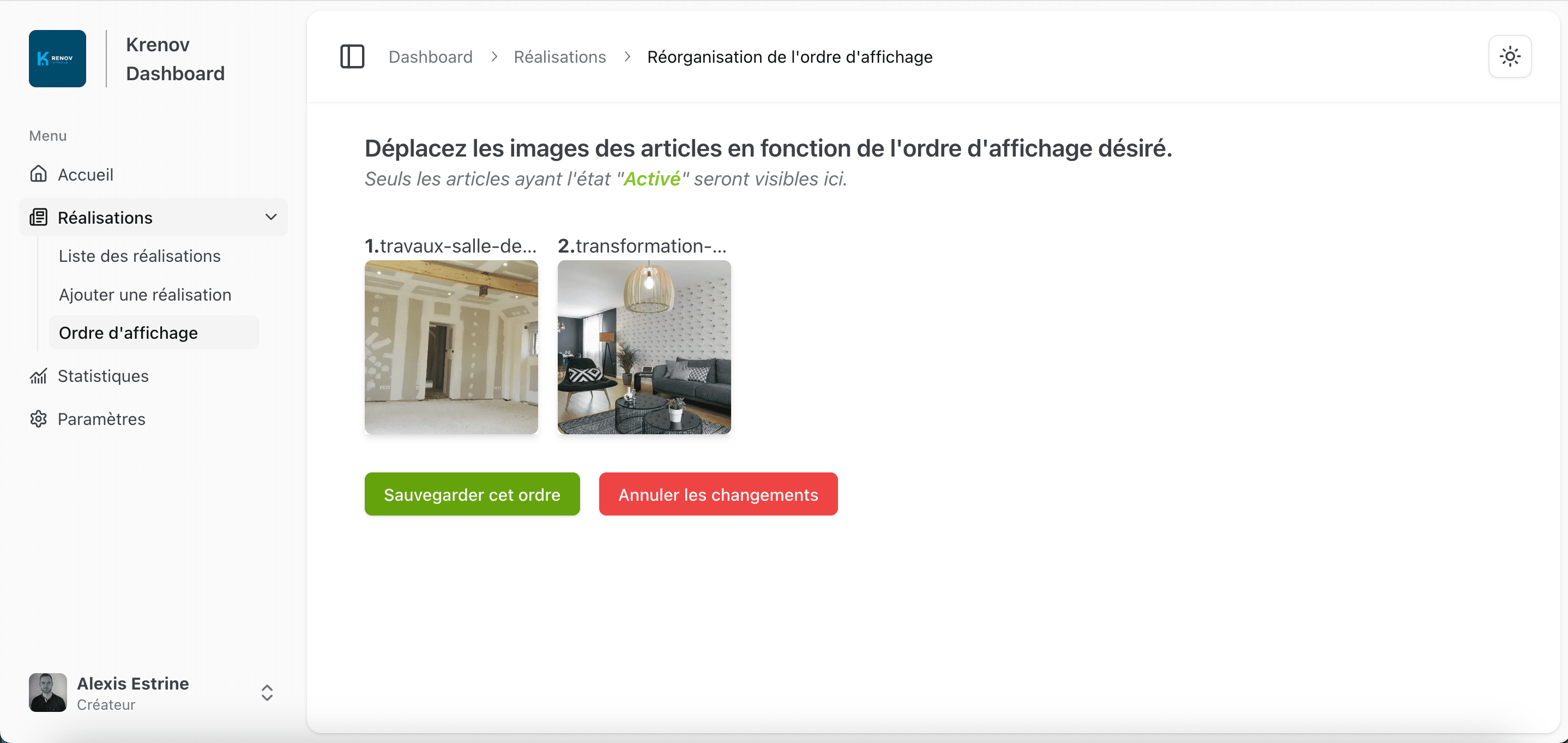
Task: Click the travaux-salle image thumbnail
Action: click(451, 347)
